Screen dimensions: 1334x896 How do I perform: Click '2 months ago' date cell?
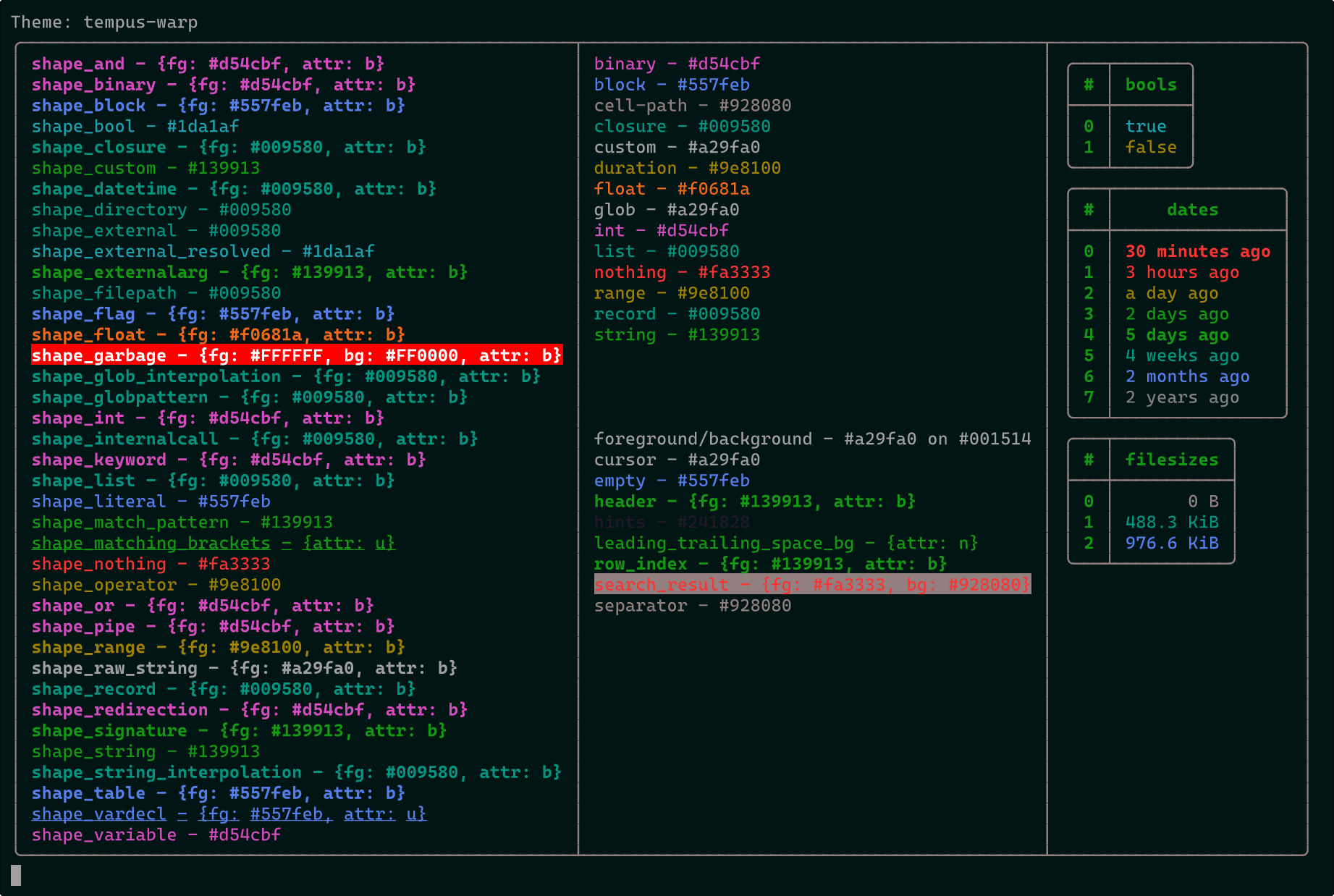pyautogui.click(x=1187, y=377)
